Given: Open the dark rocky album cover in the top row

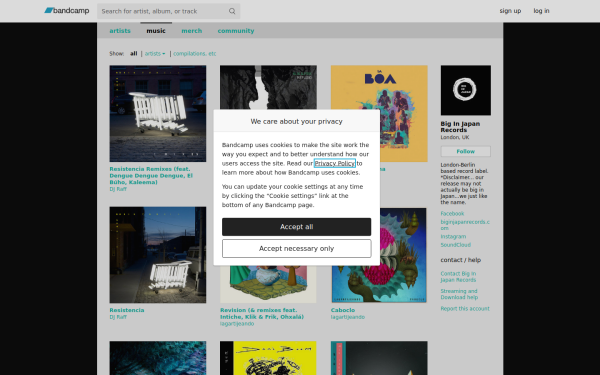Looking at the screenshot, I should pyautogui.click(x=268, y=87).
